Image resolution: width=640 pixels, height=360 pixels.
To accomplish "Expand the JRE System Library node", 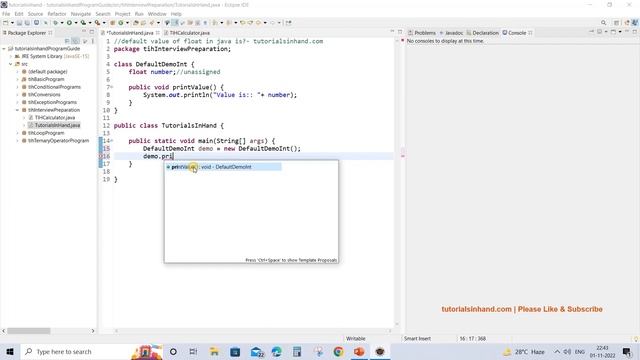I will click(11, 56).
